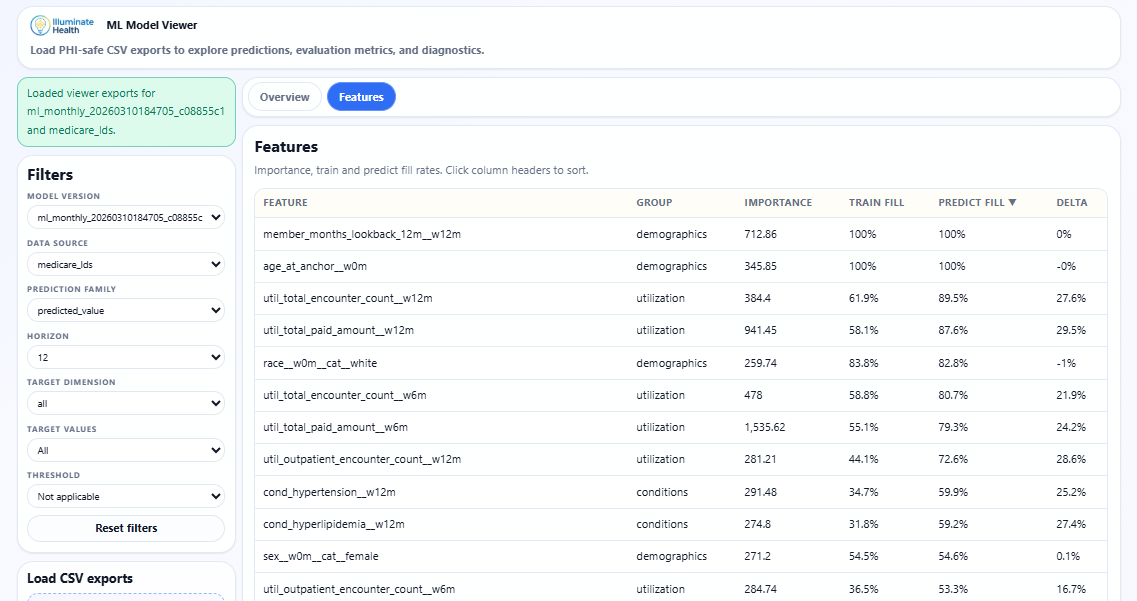Open the Prediction Family dropdown
This screenshot has width=1137, height=601.
point(125,310)
